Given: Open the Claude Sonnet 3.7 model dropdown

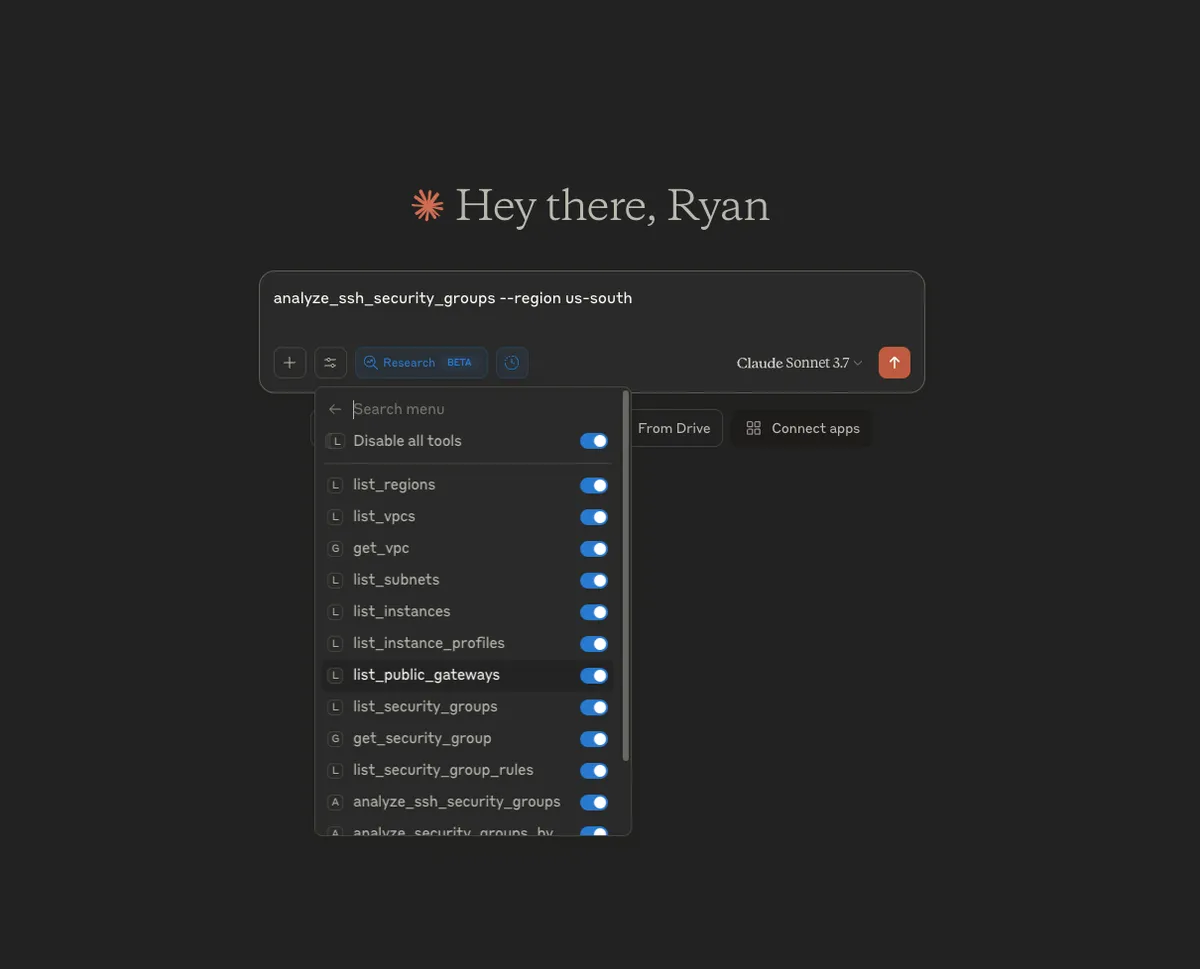Looking at the screenshot, I should pos(799,363).
